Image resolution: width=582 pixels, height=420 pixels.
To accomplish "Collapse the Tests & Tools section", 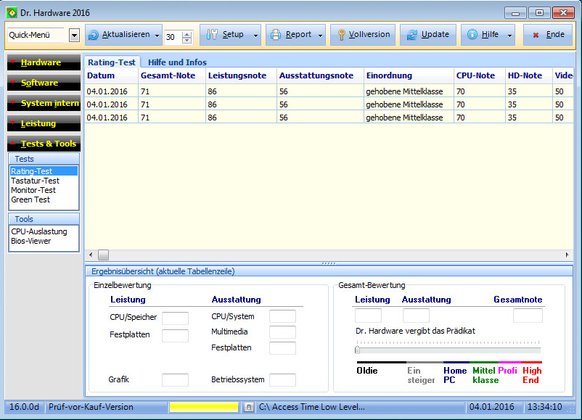I will [x=44, y=144].
